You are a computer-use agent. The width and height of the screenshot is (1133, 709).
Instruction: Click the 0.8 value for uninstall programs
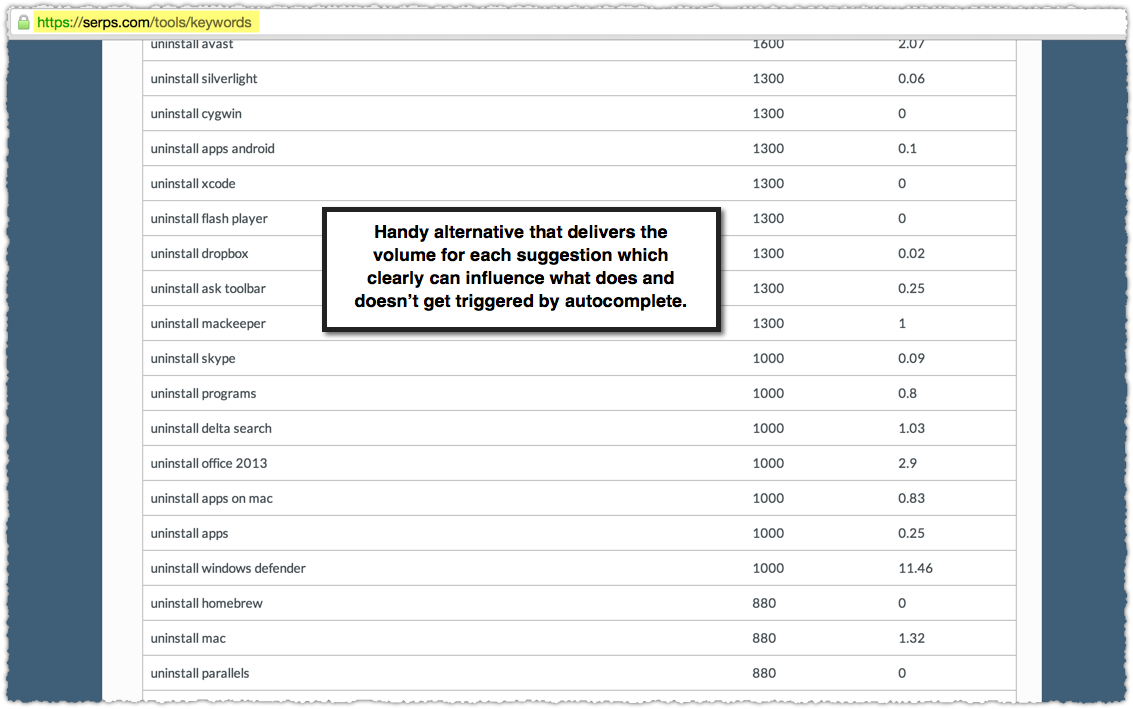click(908, 393)
